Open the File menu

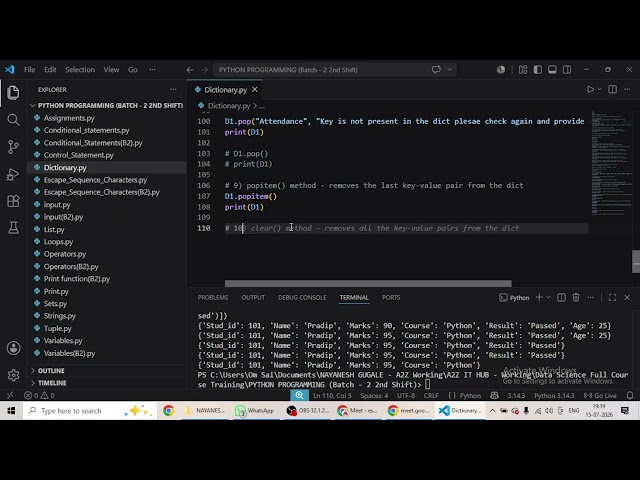point(29,70)
